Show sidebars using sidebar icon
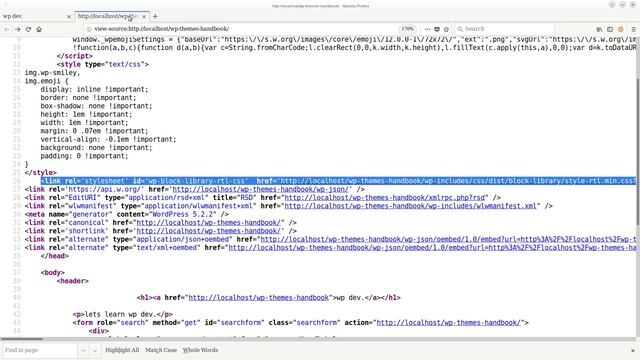 coord(610,29)
